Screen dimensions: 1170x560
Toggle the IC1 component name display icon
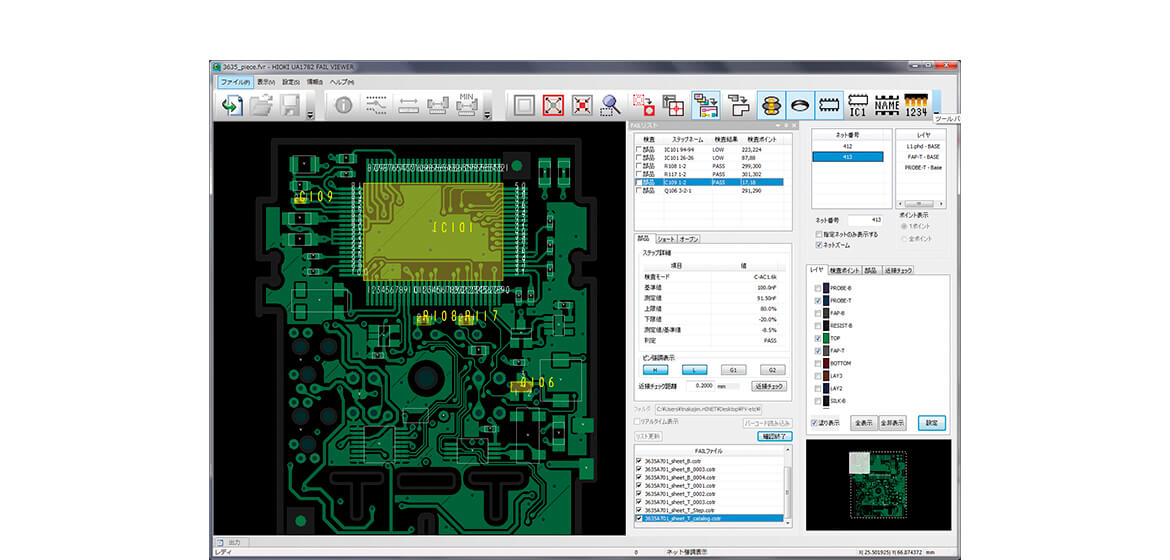pos(858,105)
